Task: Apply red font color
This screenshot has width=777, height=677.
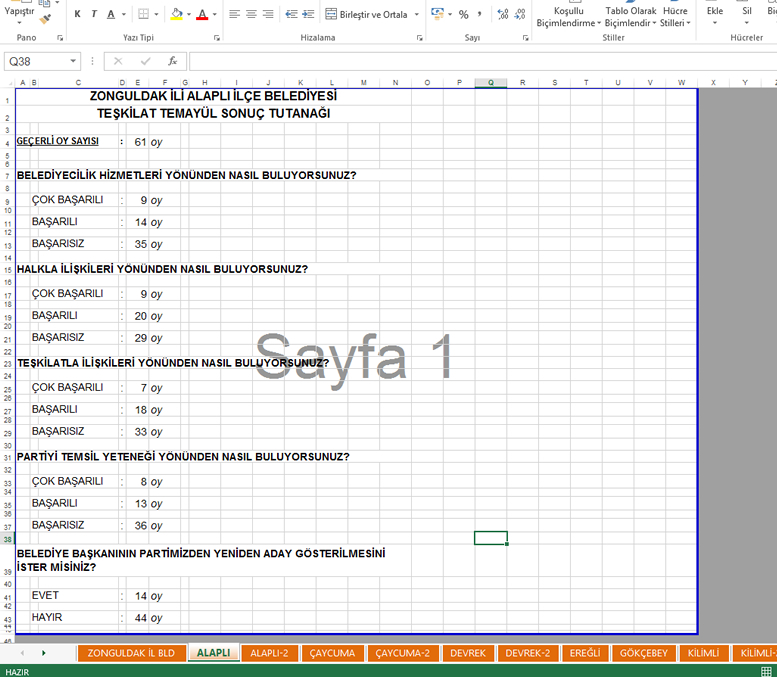Action: 202,14
